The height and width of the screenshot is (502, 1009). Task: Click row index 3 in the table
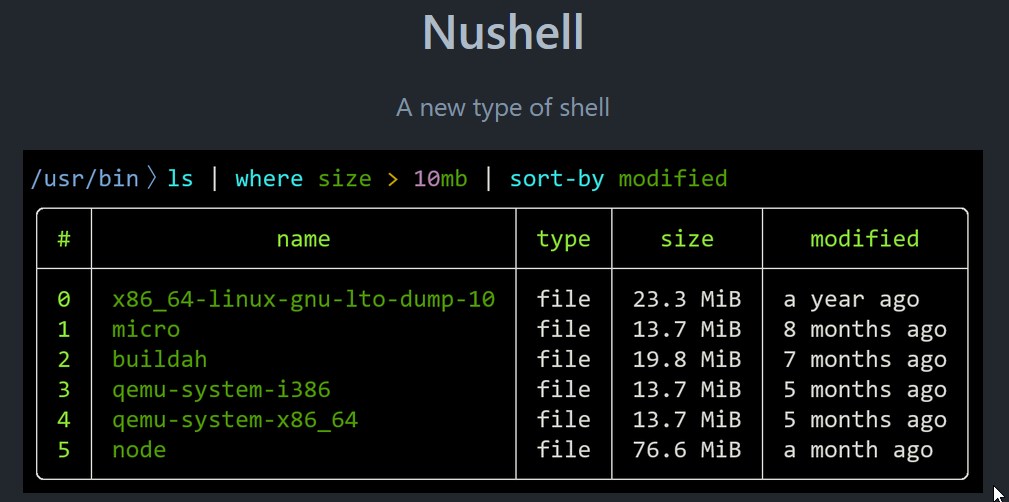pos(64,389)
